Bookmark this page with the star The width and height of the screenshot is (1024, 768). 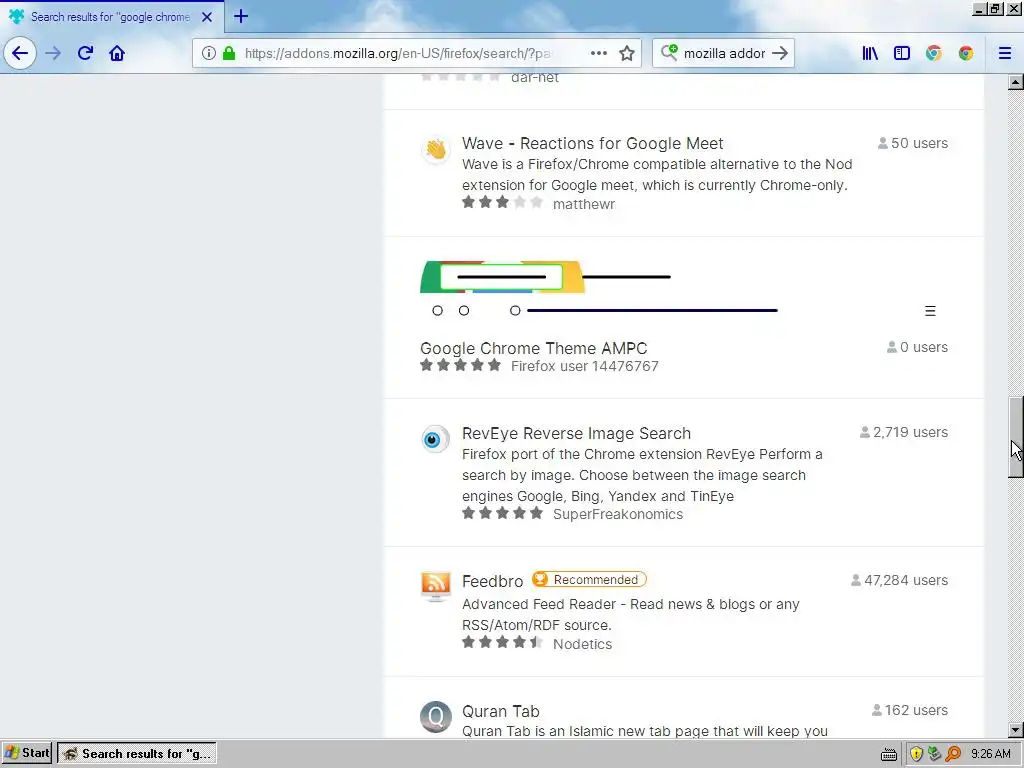point(627,53)
